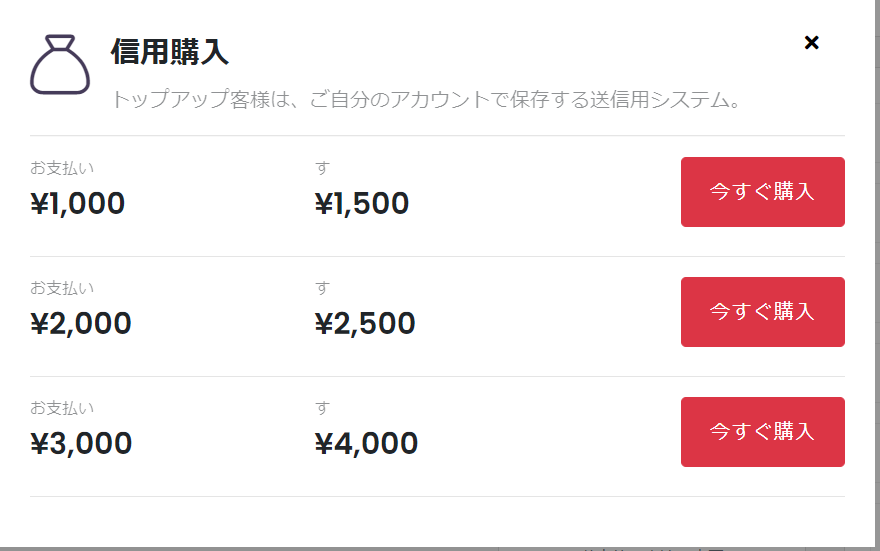Select the ¥3,000 payment amount
This screenshot has width=880, height=551.
point(81,443)
